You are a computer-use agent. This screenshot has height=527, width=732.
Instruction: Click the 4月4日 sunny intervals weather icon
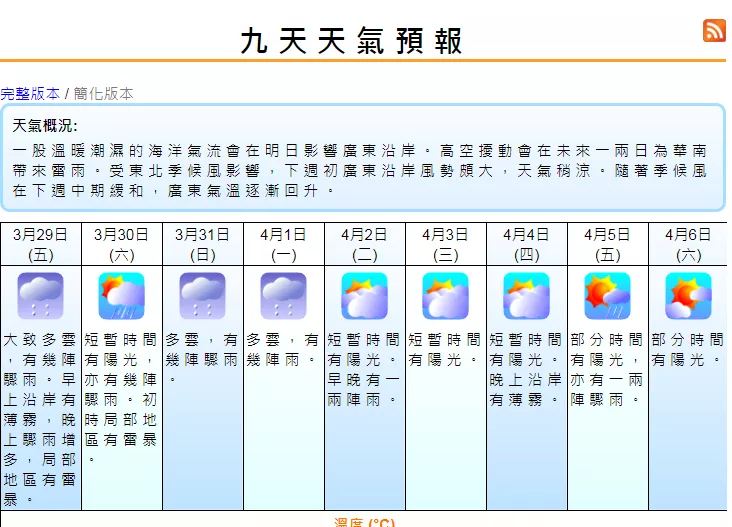(527, 296)
